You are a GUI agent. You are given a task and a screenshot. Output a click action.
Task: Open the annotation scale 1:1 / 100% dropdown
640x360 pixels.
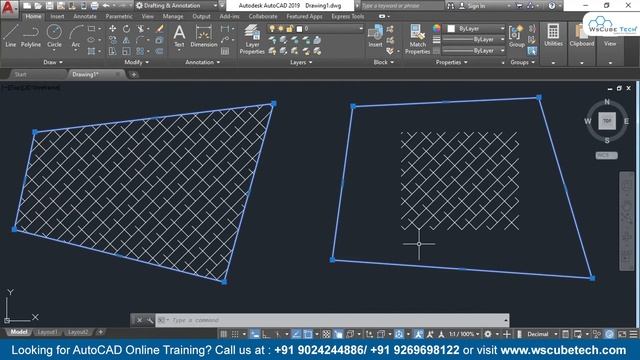click(464, 334)
